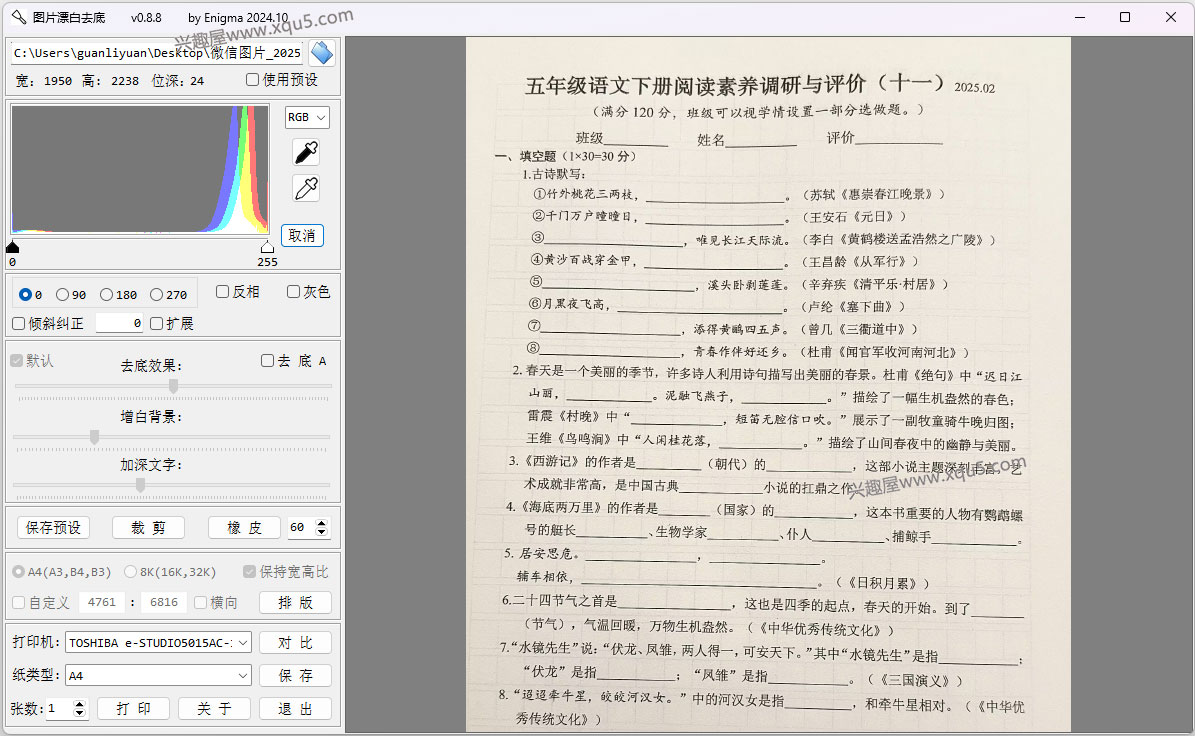This screenshot has width=1195, height=736.
Task: Click the 橡皮 eraser button
Action: click(x=245, y=528)
